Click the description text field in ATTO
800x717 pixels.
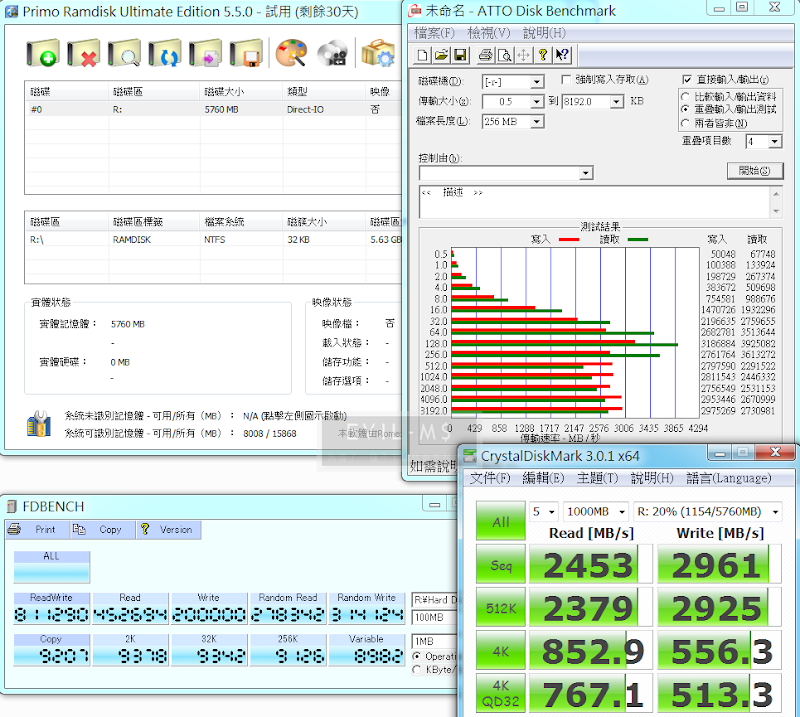(x=595, y=202)
